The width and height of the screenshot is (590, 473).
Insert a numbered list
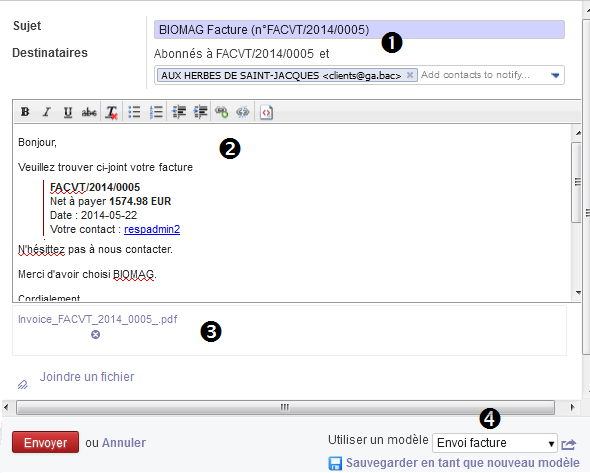pos(156,112)
